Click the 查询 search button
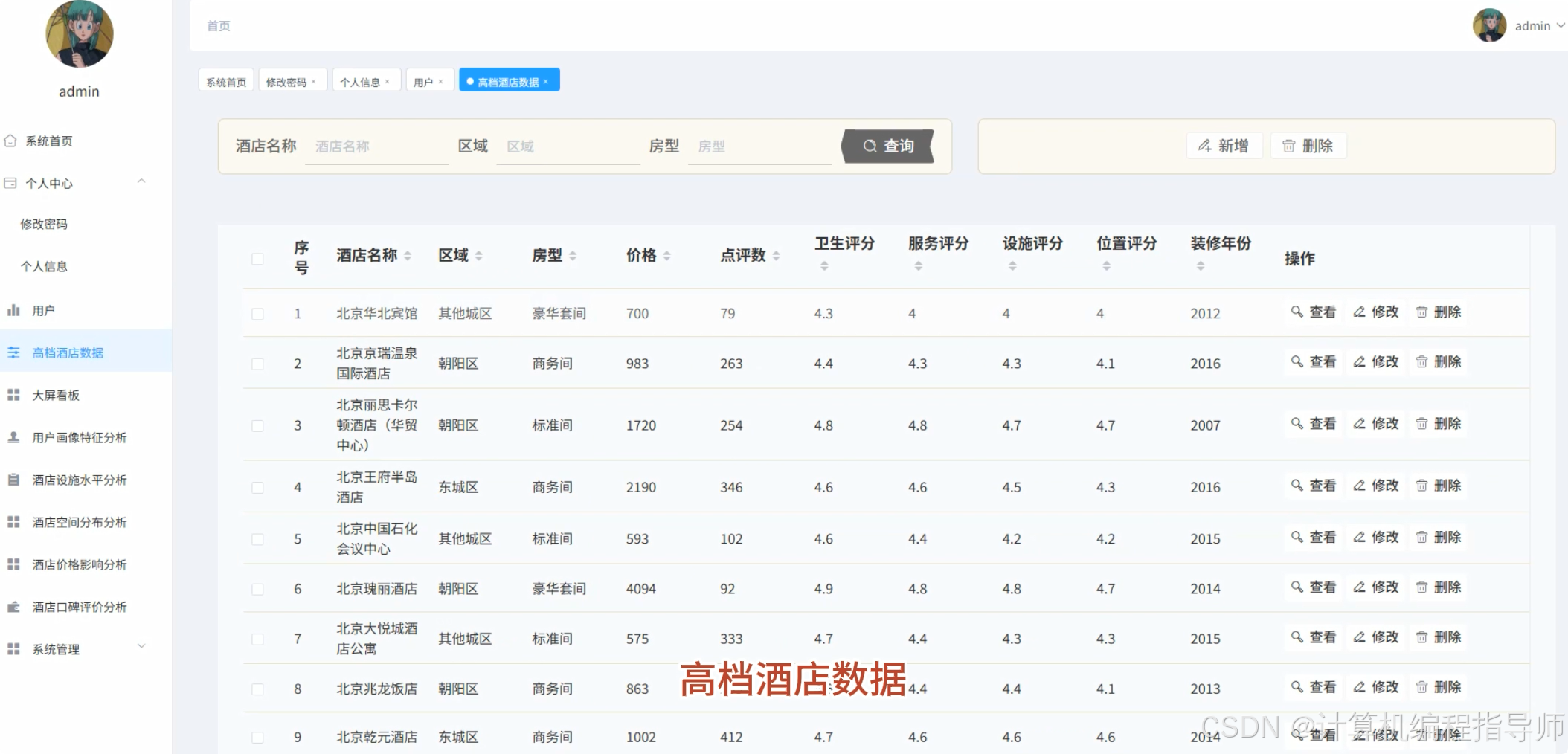Image resolution: width=1568 pixels, height=754 pixels. tap(889, 146)
